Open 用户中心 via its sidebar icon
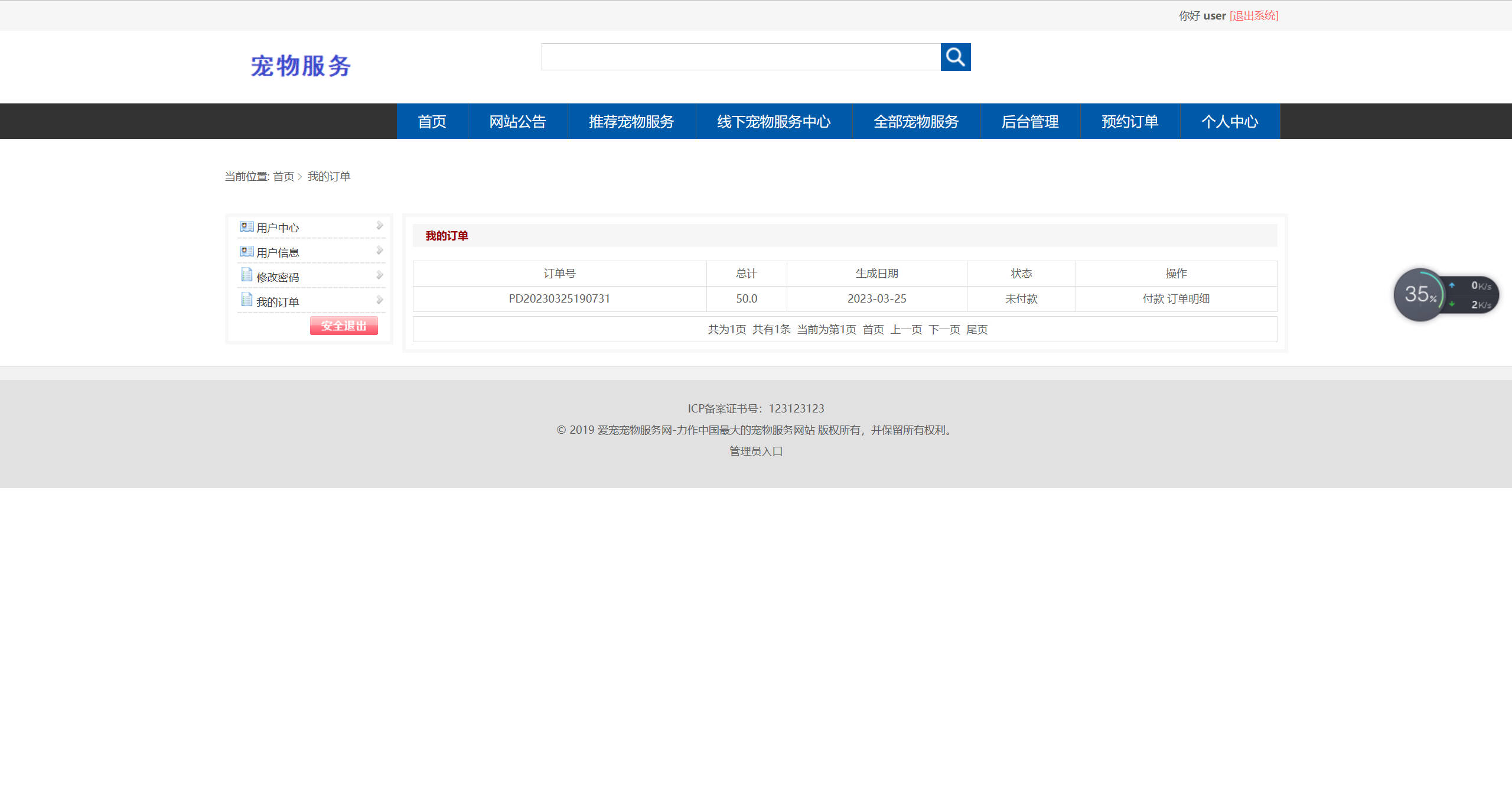 tap(246, 226)
